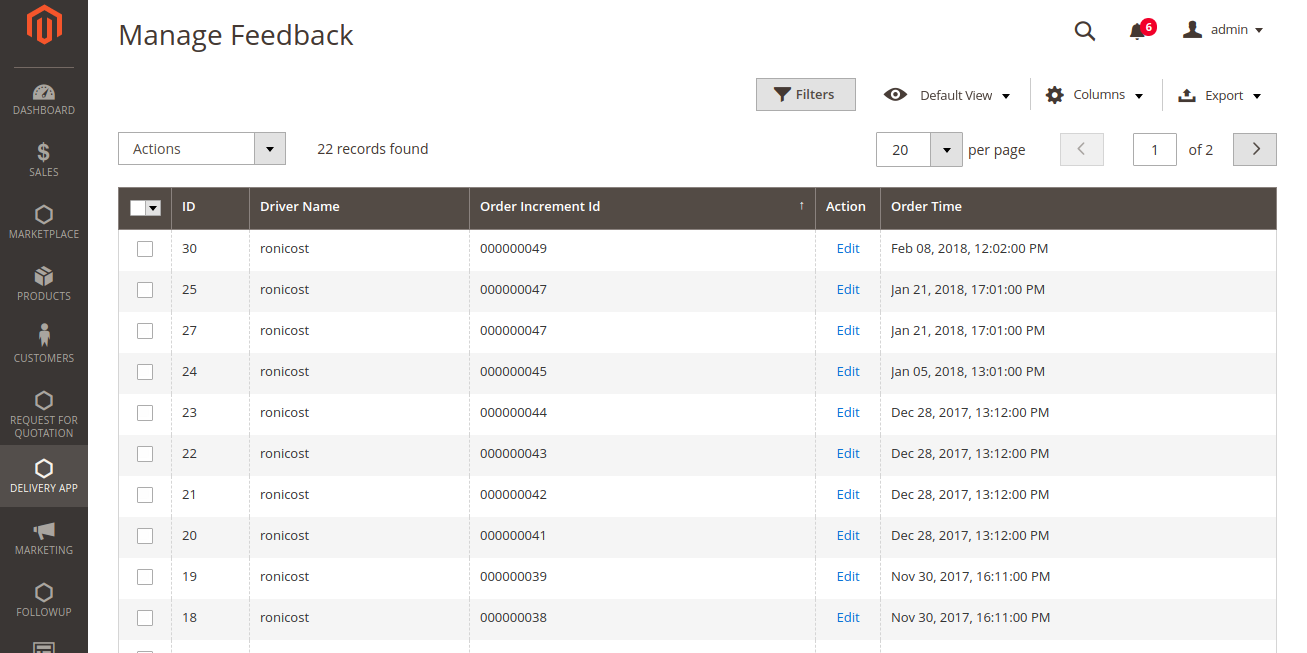The width and height of the screenshot is (1307, 653).
Task: Tick the checkbox for ID 25
Action: [x=145, y=290]
